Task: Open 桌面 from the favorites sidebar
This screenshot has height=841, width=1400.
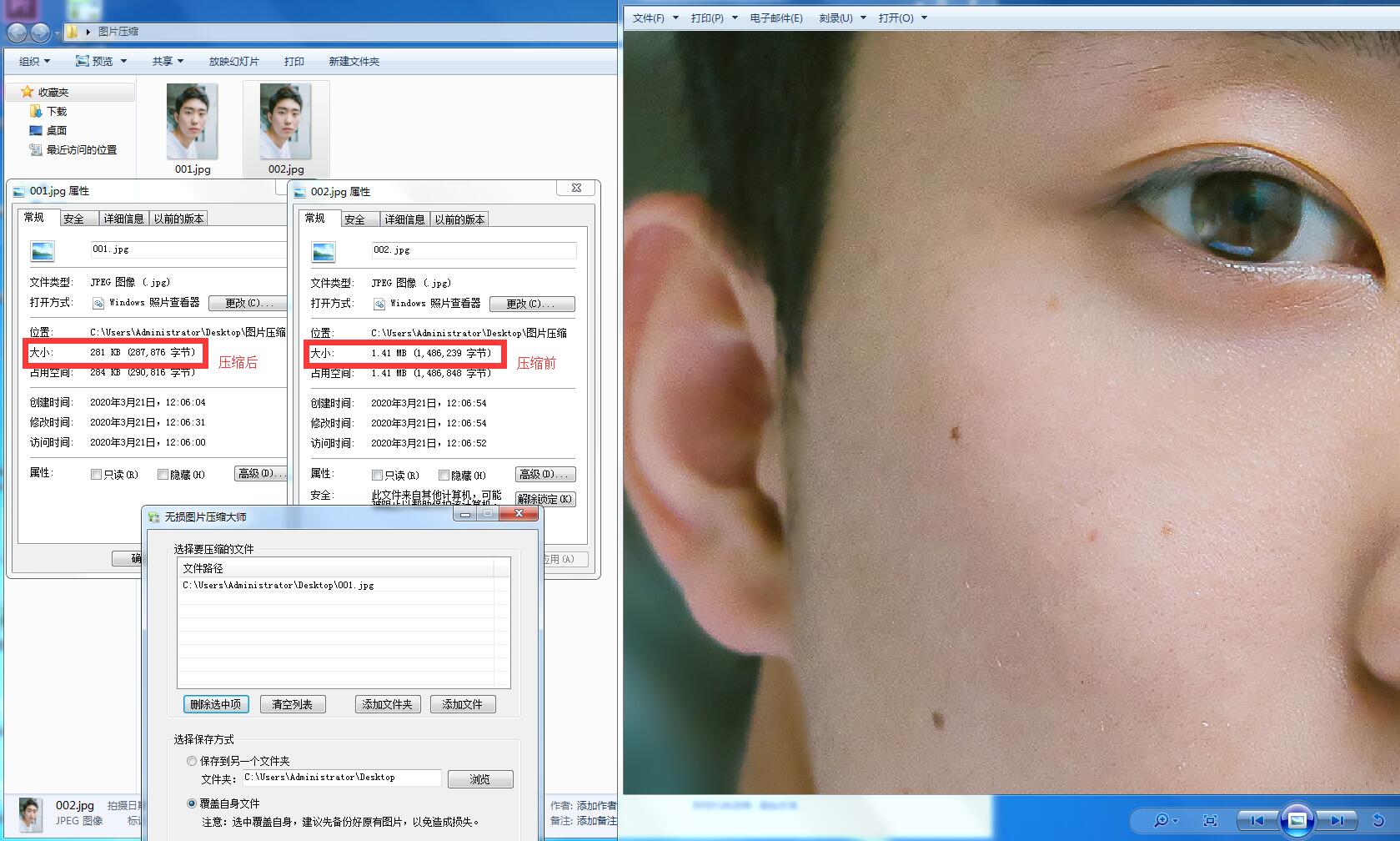Action: click(x=56, y=130)
